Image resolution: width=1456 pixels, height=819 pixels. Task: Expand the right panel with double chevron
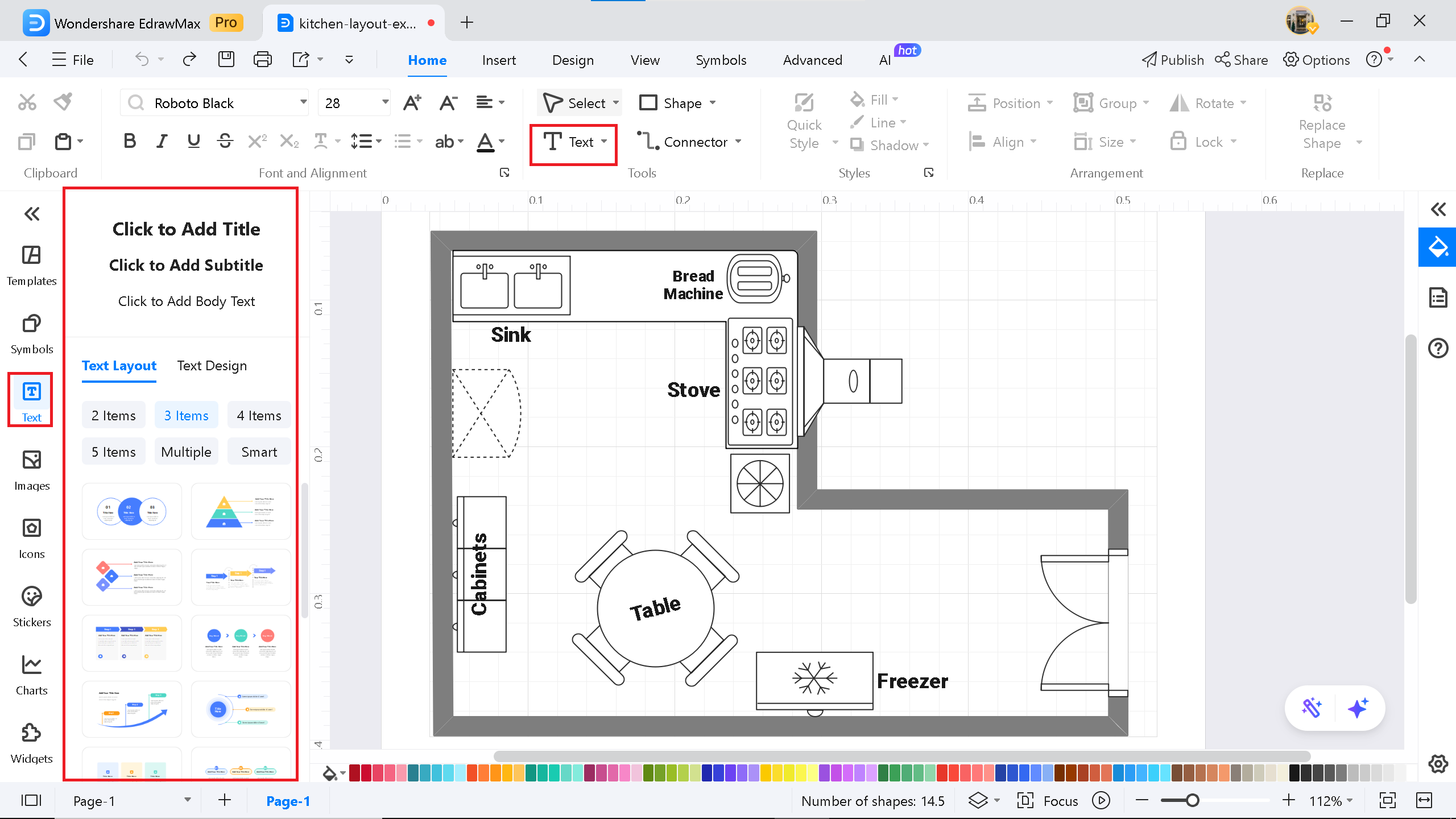[1438, 209]
